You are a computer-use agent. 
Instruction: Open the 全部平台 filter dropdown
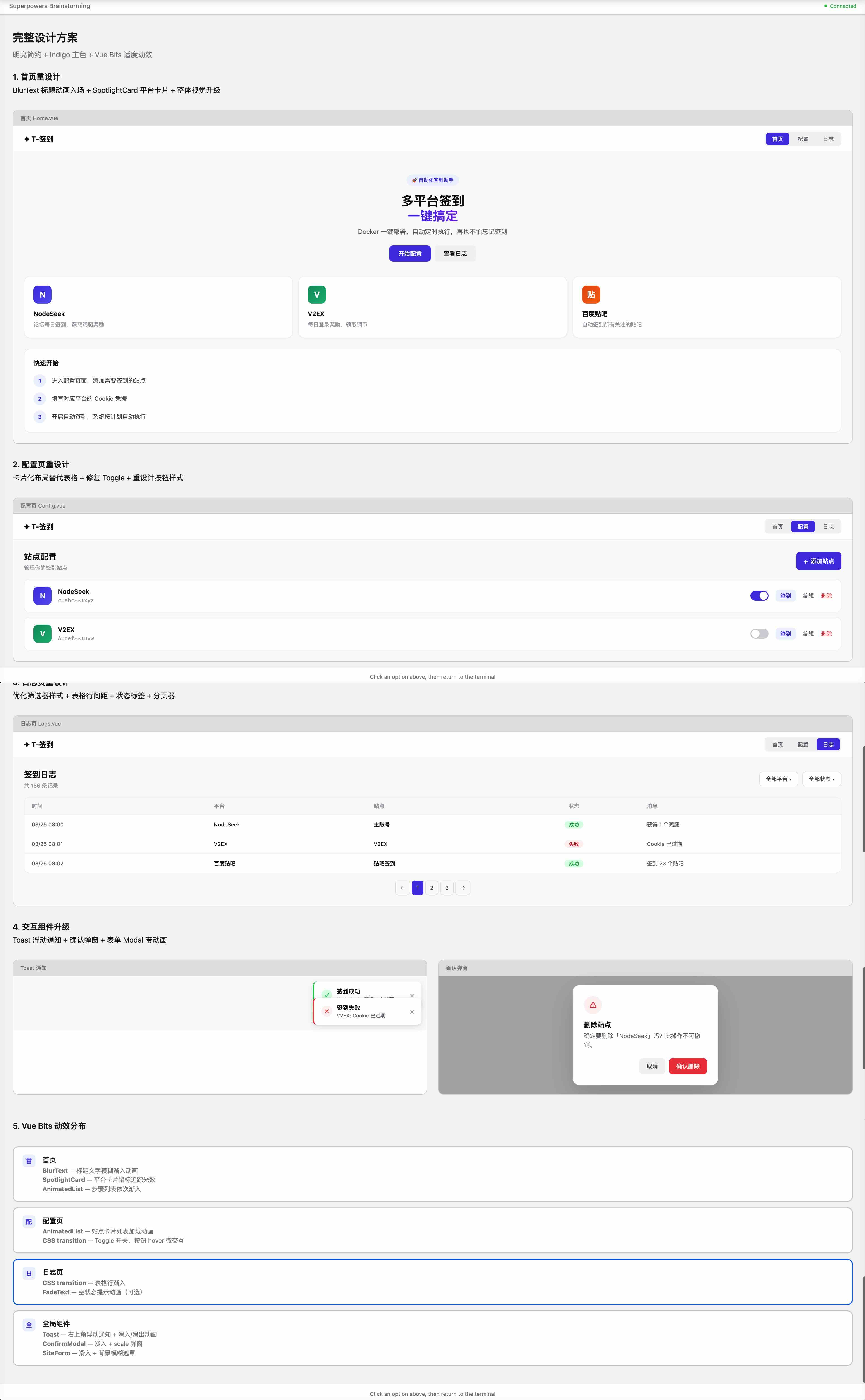coord(778,779)
